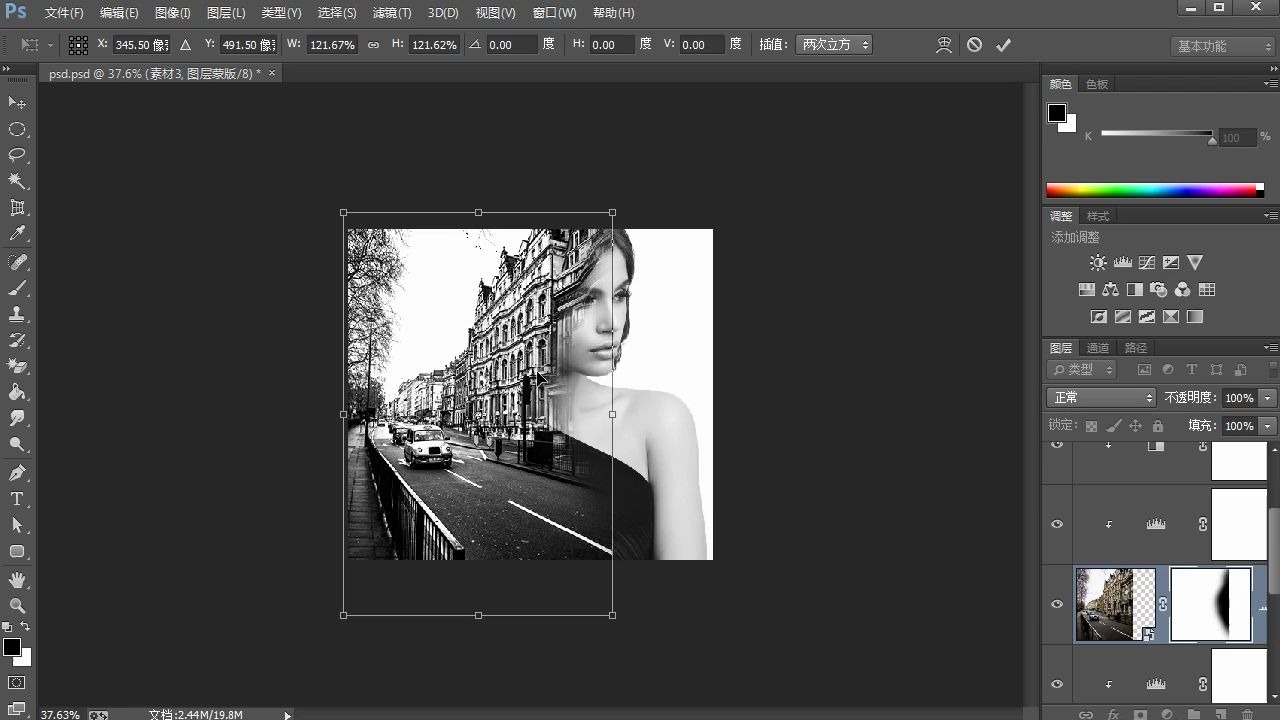Toggle maintain aspect ratio link between W and H

click(373, 45)
